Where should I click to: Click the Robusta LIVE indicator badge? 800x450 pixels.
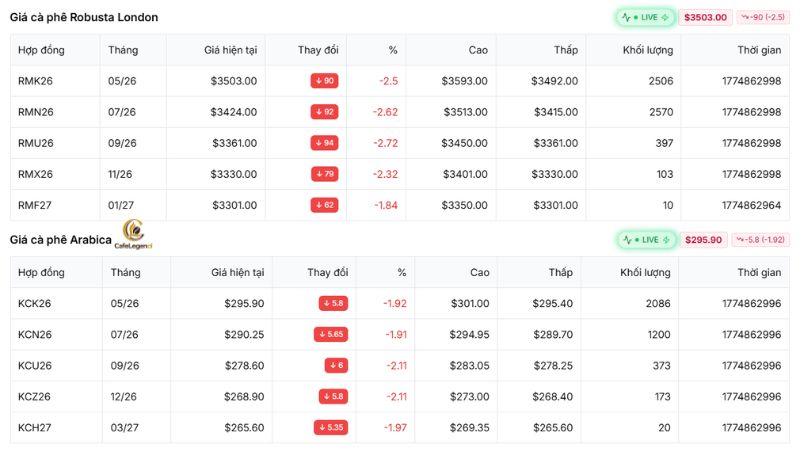pyautogui.click(x=645, y=17)
